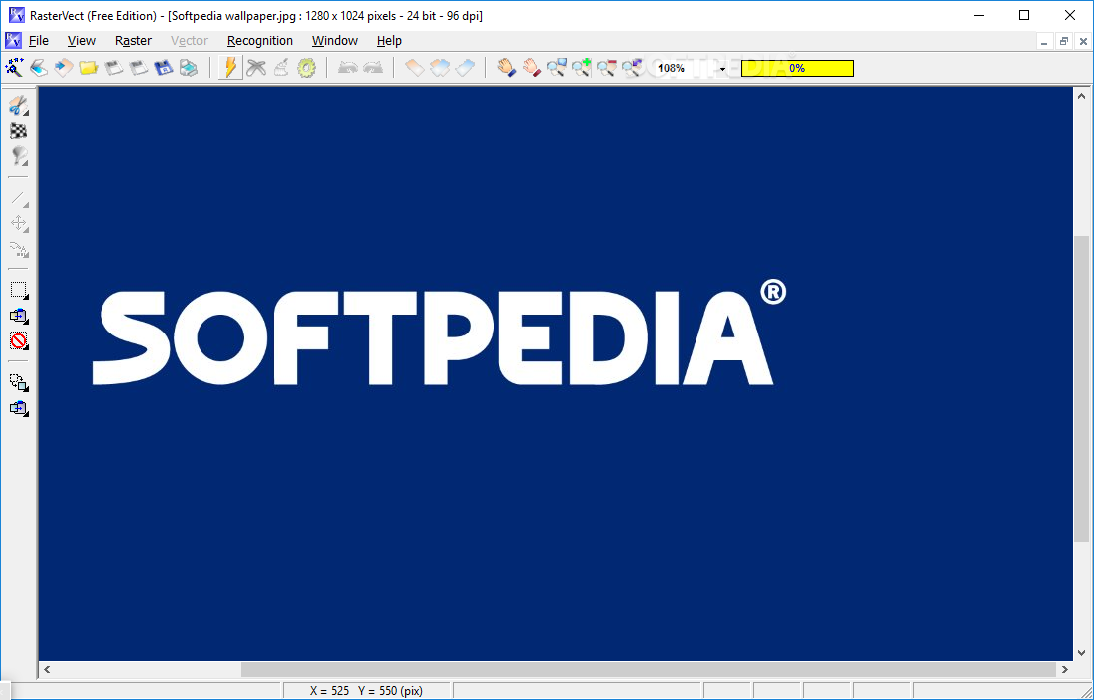
Task: Select the diagonal line tool in left toolbar
Action: click(x=19, y=198)
